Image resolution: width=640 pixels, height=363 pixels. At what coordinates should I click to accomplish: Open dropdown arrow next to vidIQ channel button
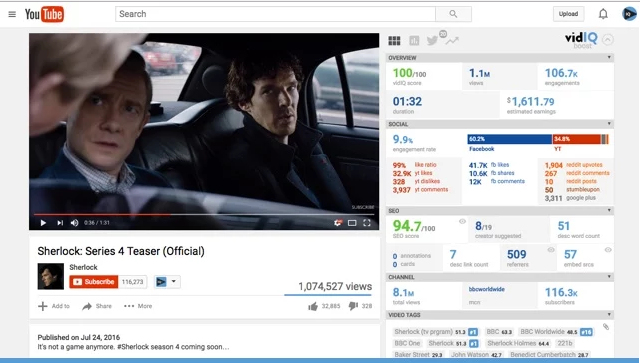point(174,281)
